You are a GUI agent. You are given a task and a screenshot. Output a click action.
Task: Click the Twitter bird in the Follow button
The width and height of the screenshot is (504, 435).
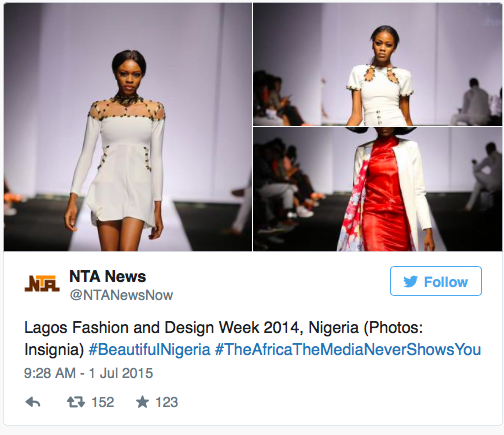pyautogui.click(x=410, y=282)
